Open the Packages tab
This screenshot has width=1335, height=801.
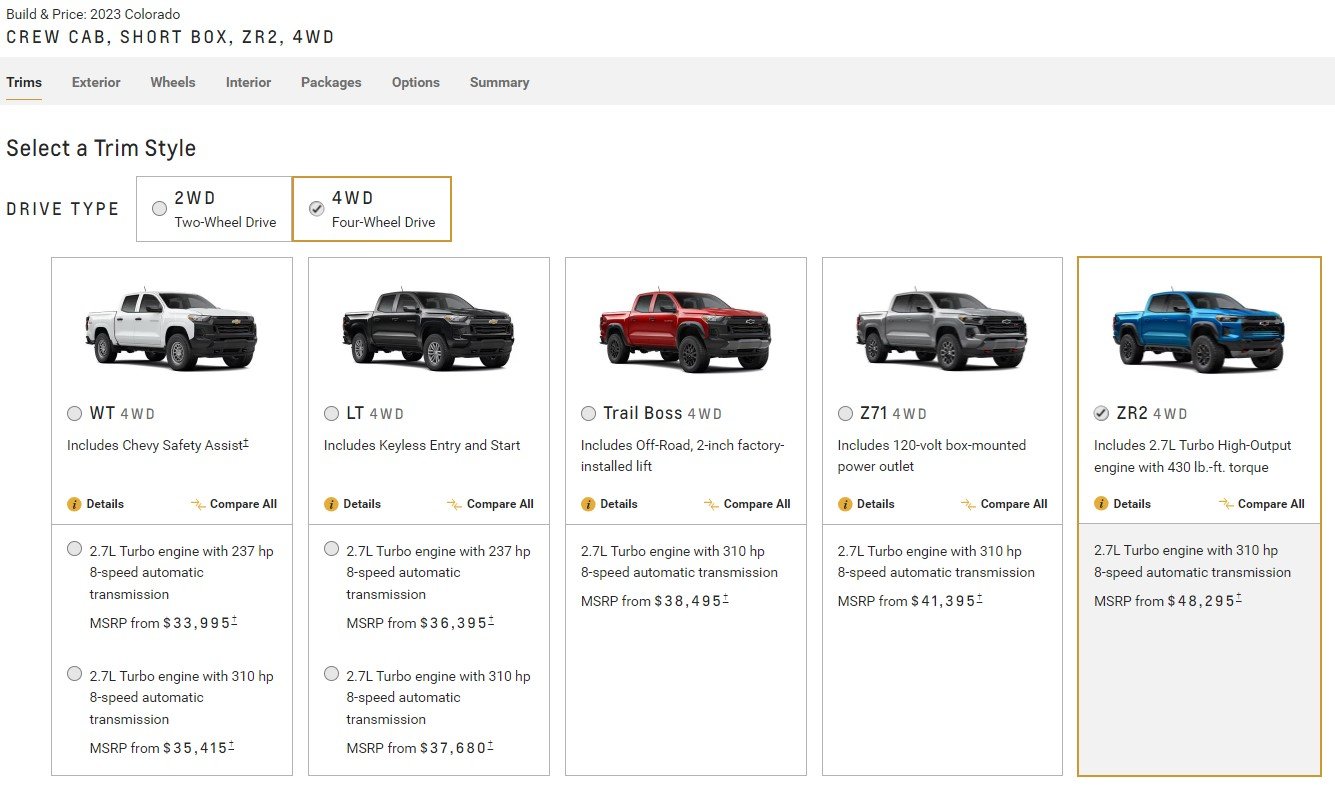point(331,82)
